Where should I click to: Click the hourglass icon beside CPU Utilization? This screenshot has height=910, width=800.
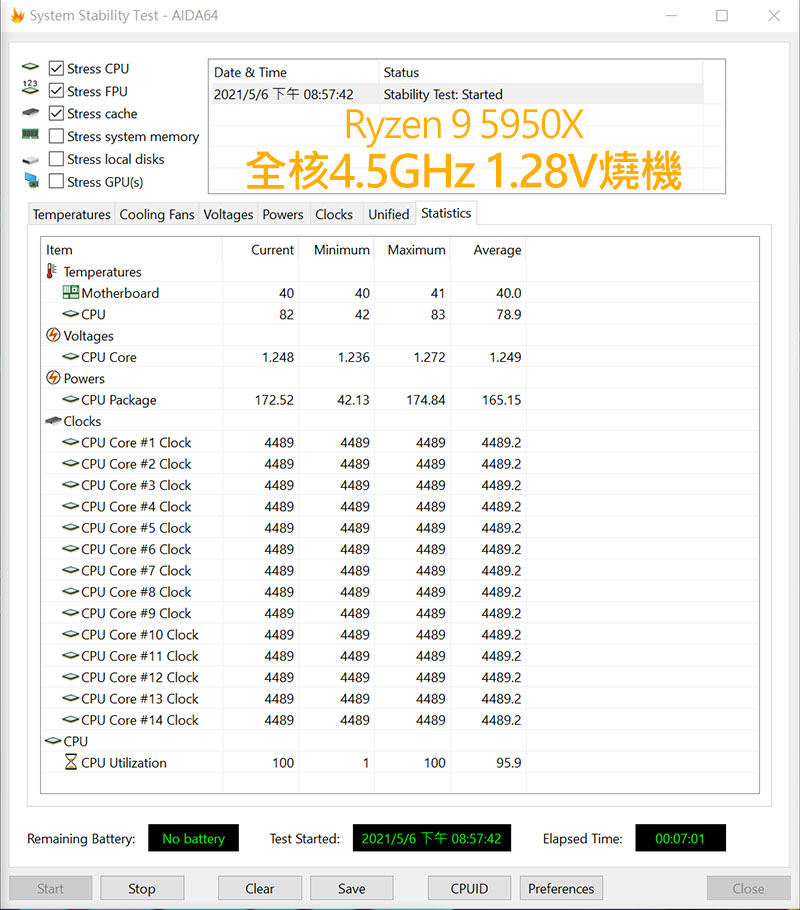click(71, 762)
